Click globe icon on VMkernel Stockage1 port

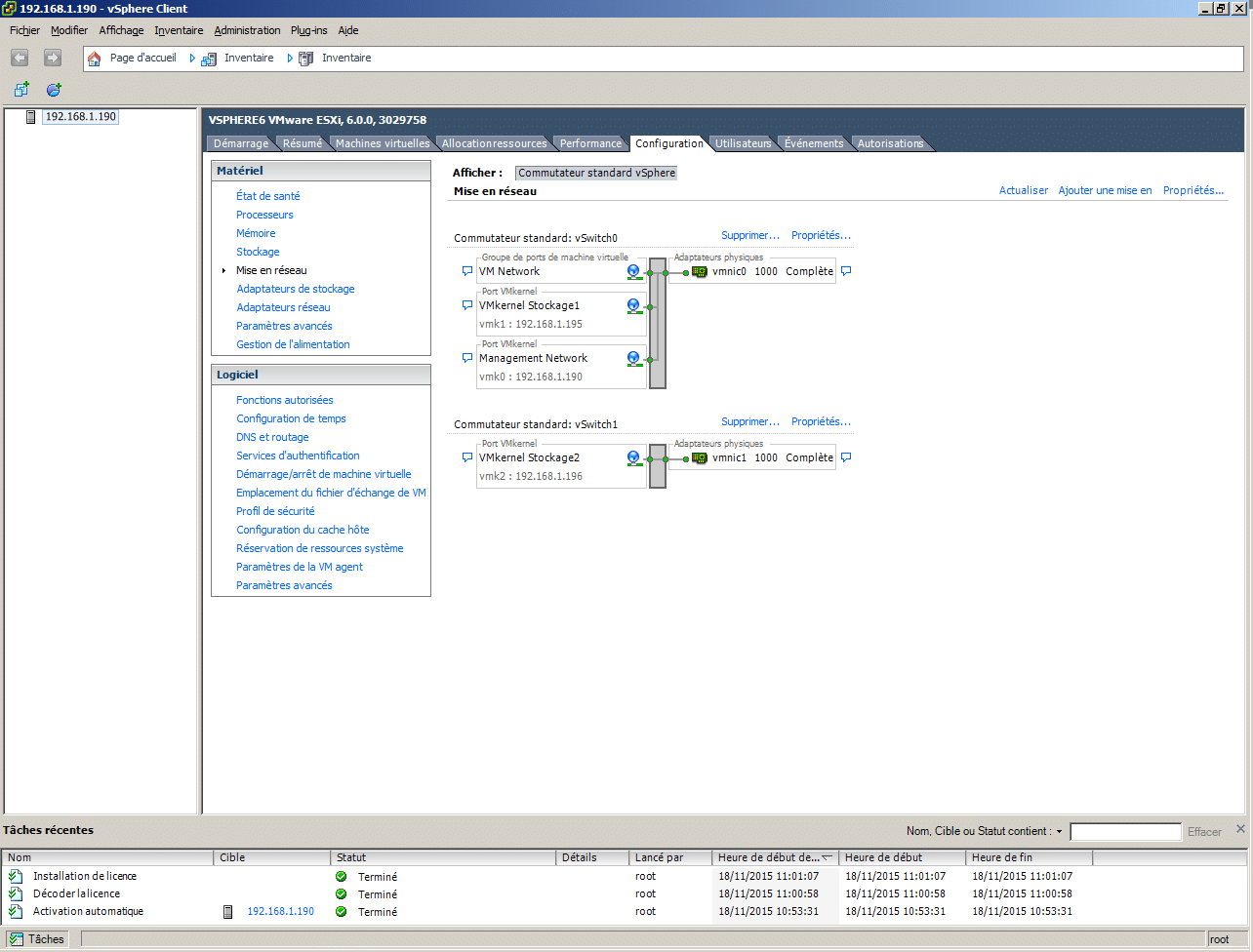634,306
